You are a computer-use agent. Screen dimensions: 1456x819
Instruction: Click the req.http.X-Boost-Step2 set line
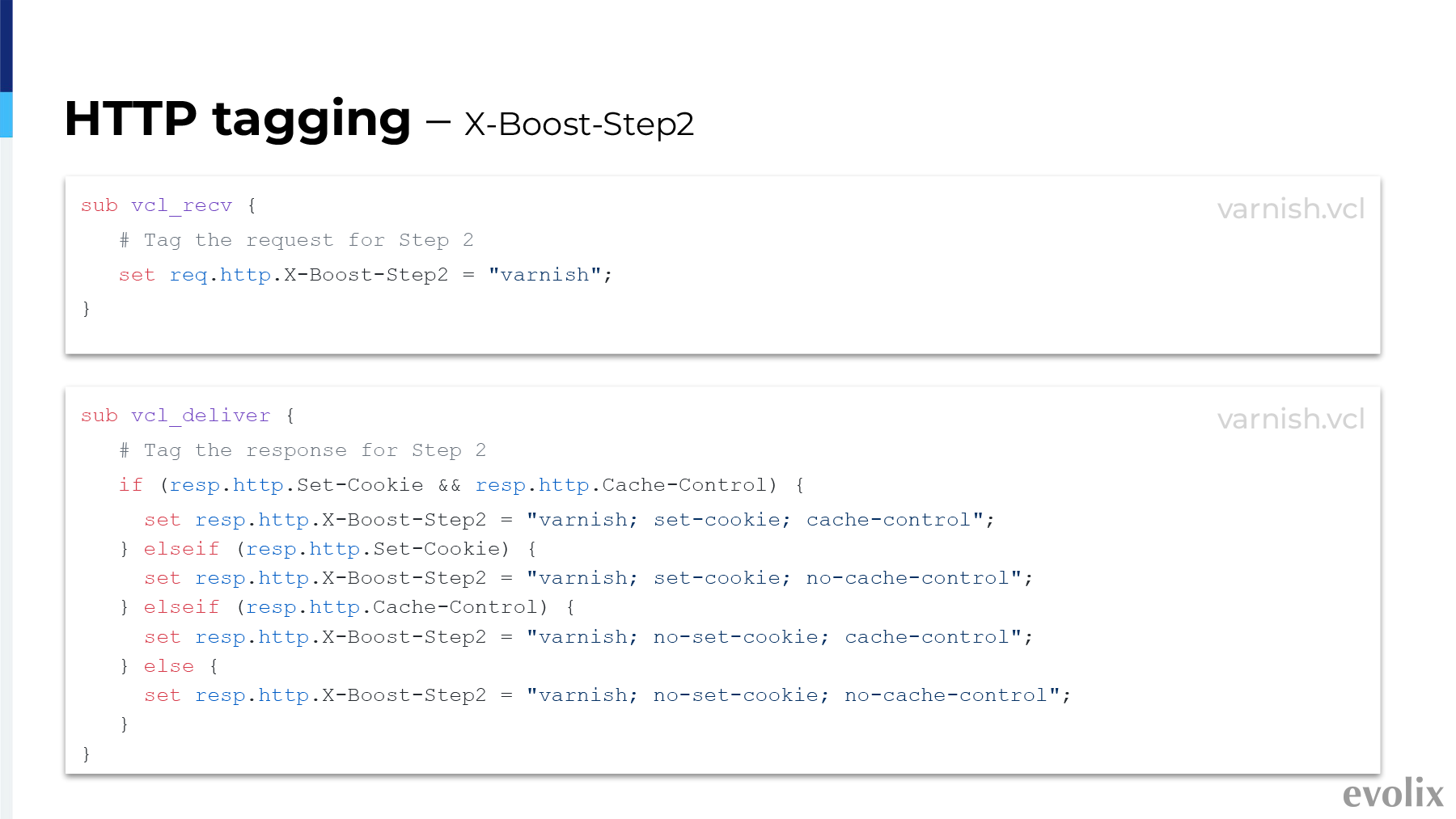tap(366, 275)
